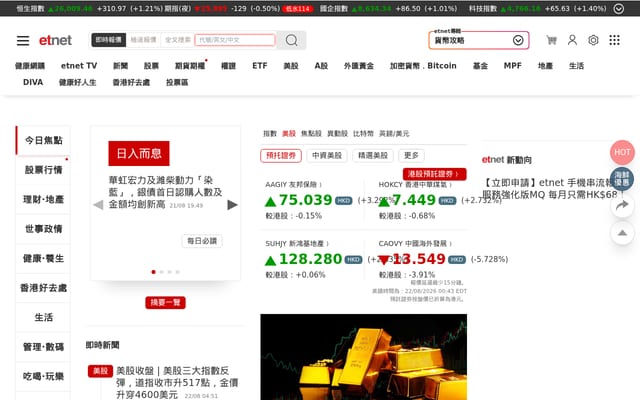Viewport: 640px width, 400px height.
Task: Click HKD badge beside 7.449
Action: [447, 201]
